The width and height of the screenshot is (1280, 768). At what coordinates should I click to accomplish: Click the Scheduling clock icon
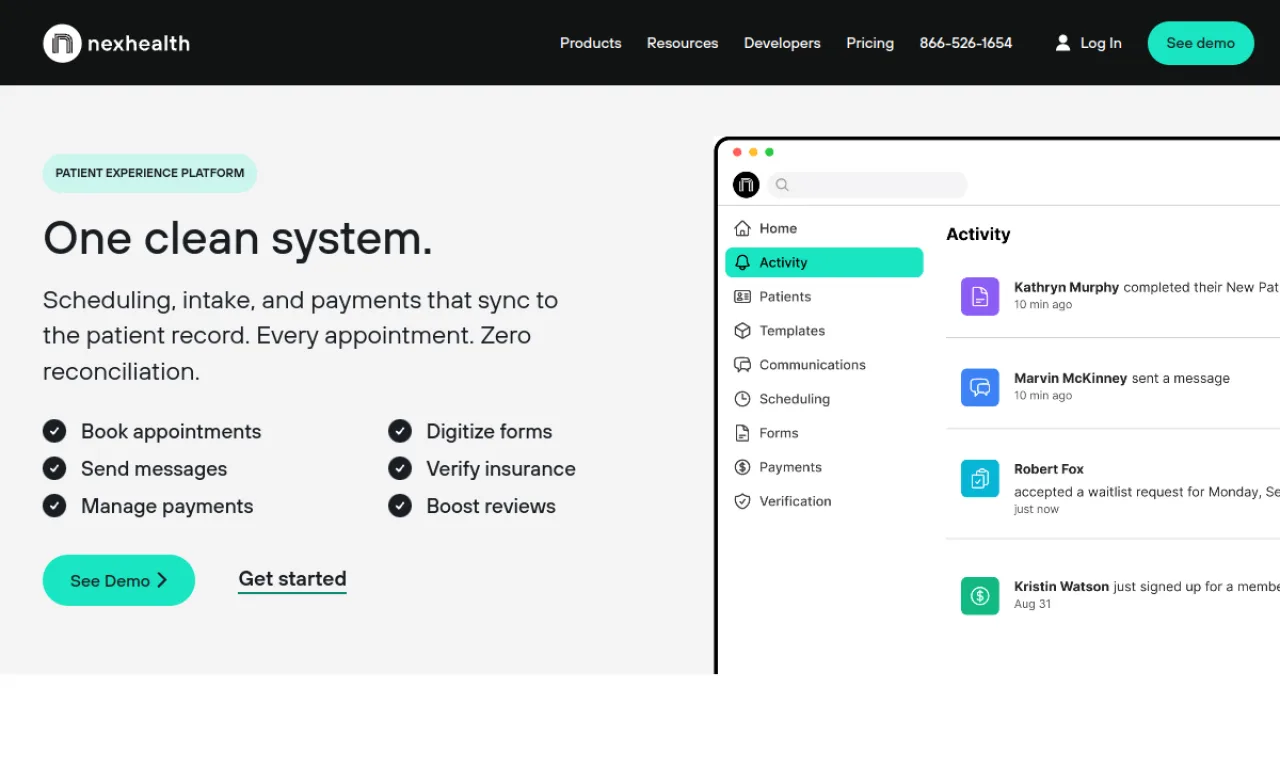pos(742,399)
